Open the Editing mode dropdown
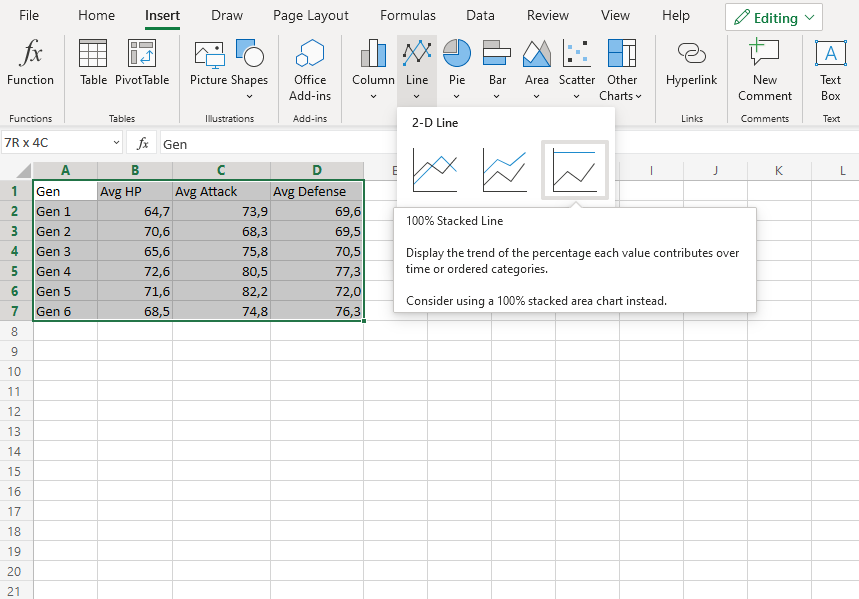859x599 pixels. [773, 16]
